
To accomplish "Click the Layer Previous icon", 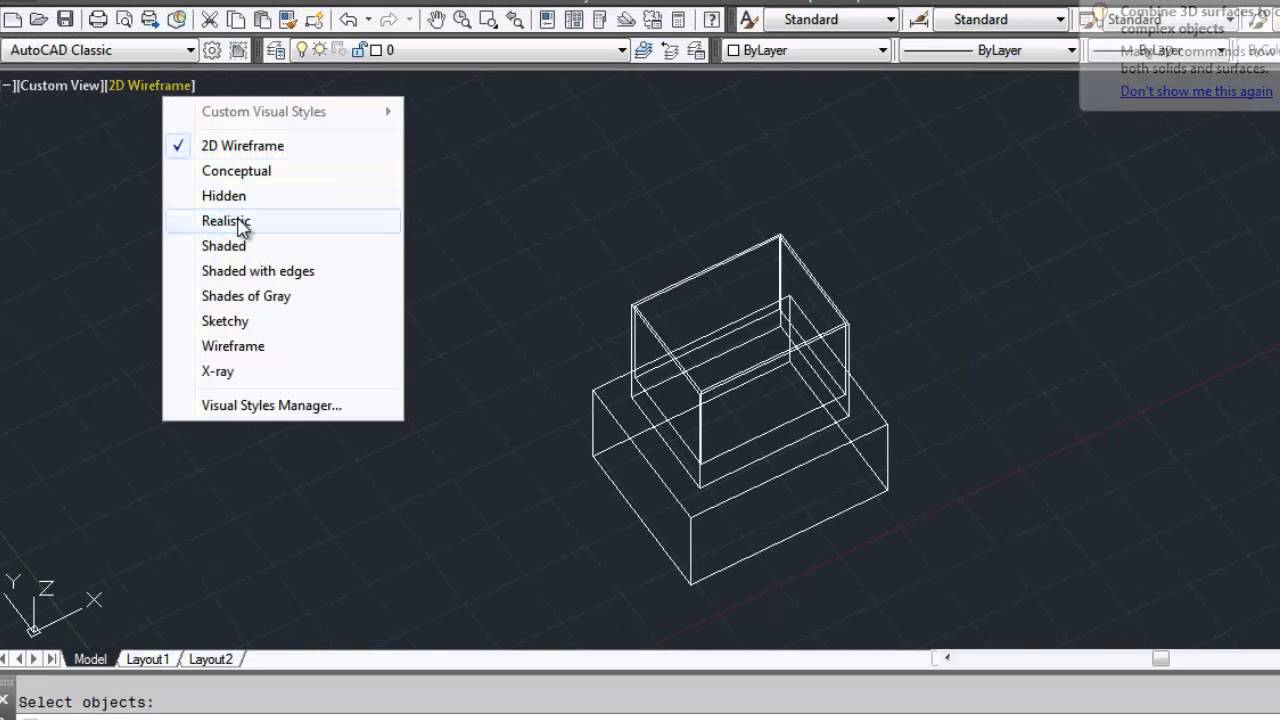I will [x=670, y=50].
